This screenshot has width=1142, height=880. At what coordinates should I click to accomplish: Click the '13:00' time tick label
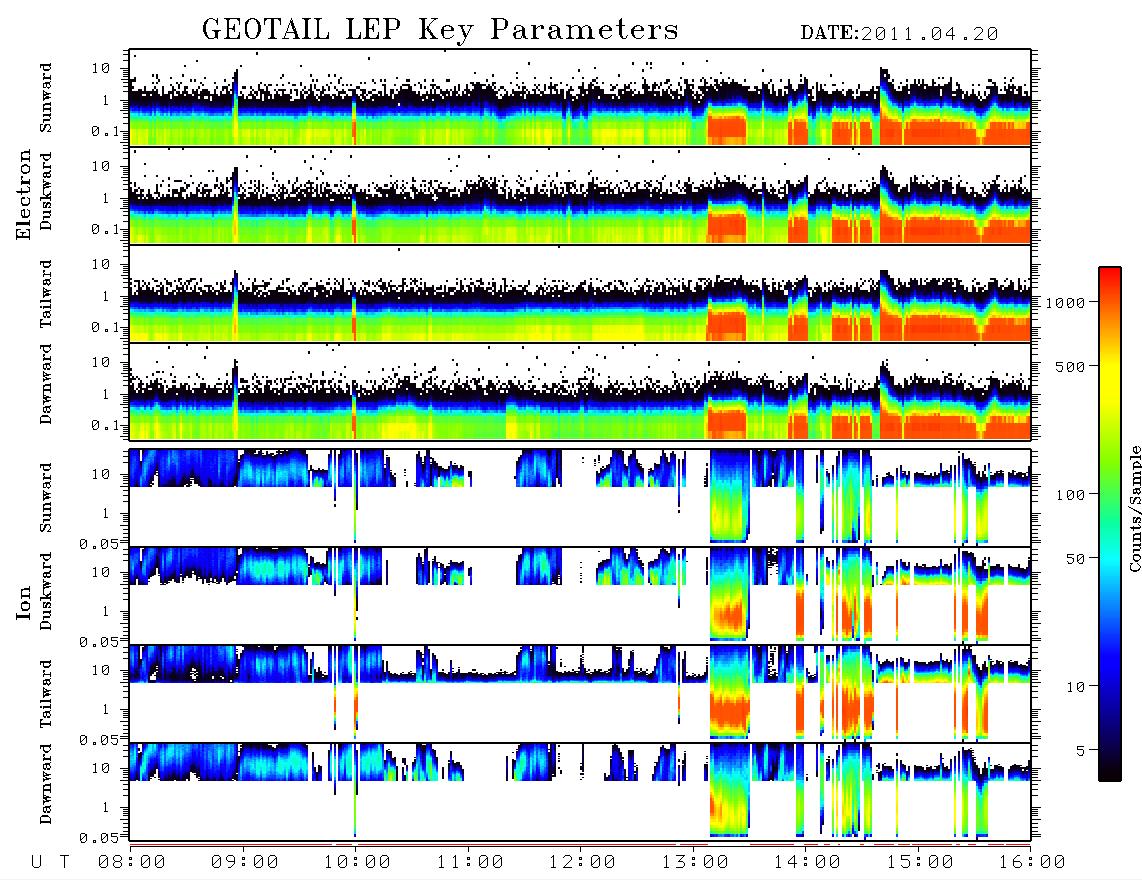click(x=695, y=862)
